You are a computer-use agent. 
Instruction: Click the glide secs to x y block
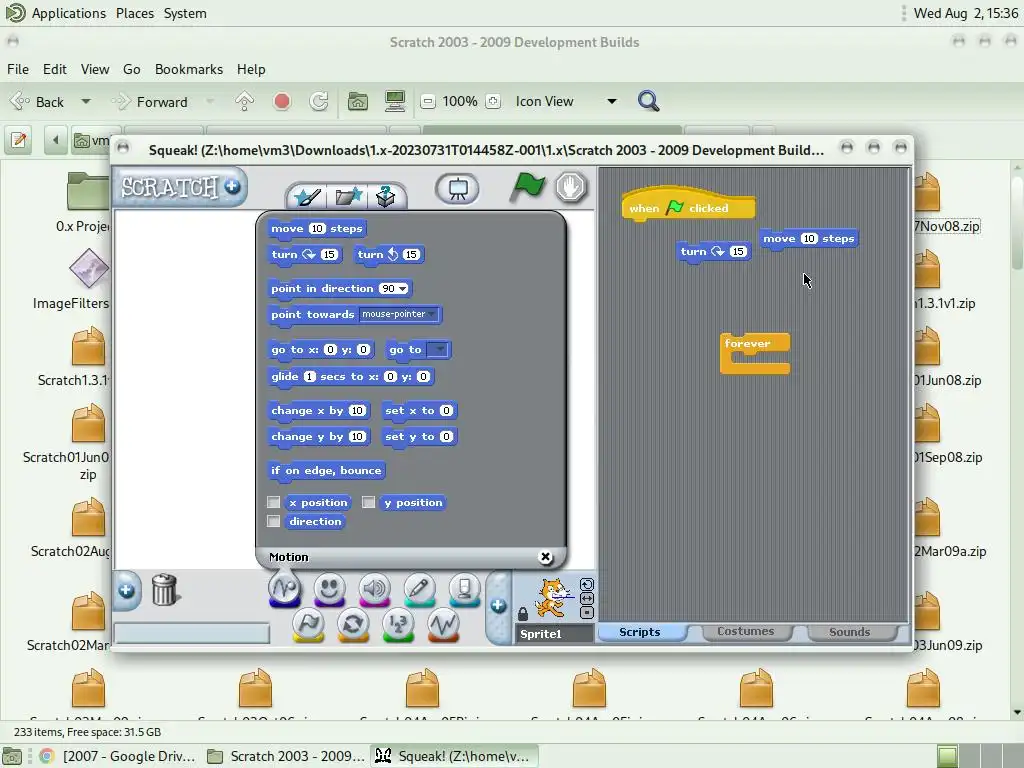pos(351,377)
